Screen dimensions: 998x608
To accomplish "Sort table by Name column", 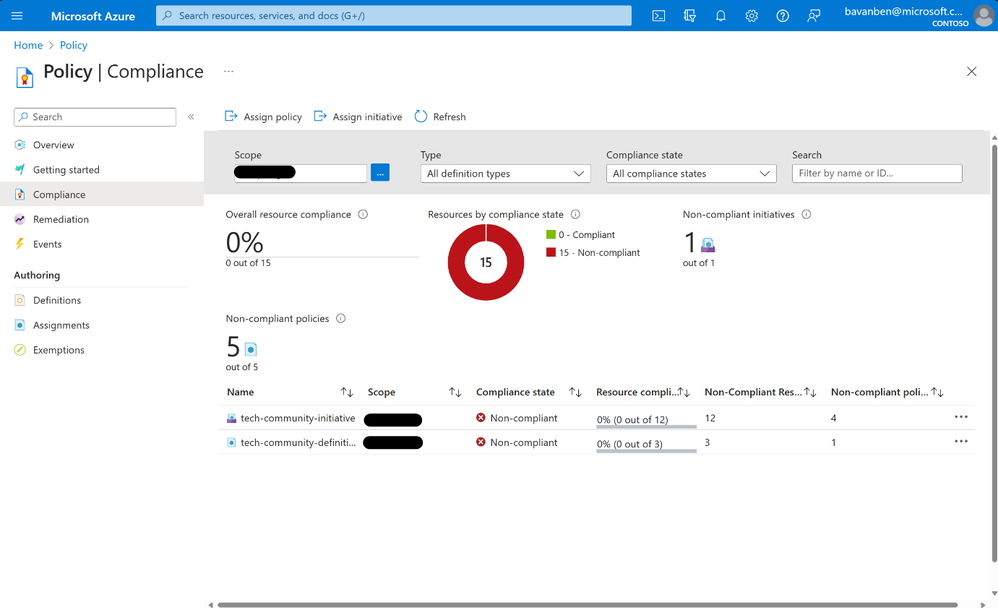I will pyautogui.click(x=347, y=392).
